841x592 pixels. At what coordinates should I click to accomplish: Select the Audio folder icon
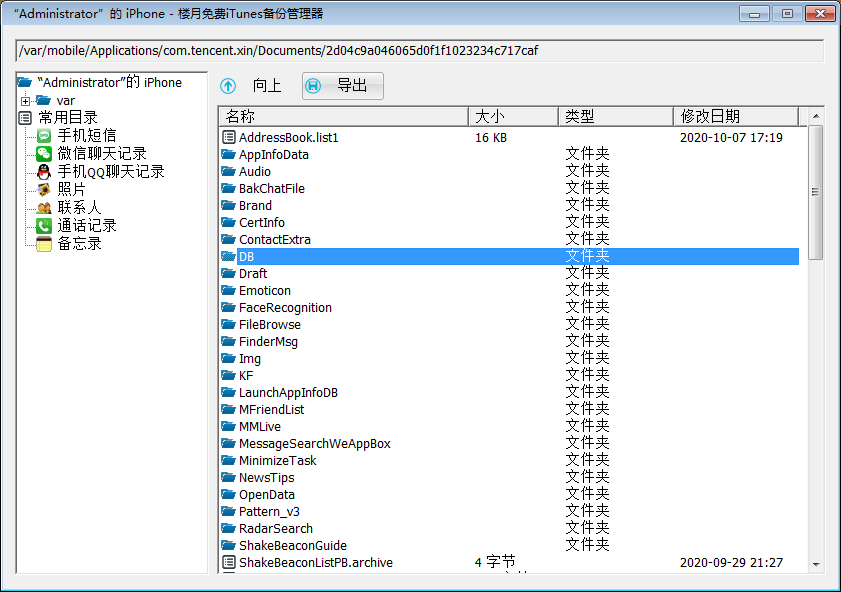click(x=229, y=172)
